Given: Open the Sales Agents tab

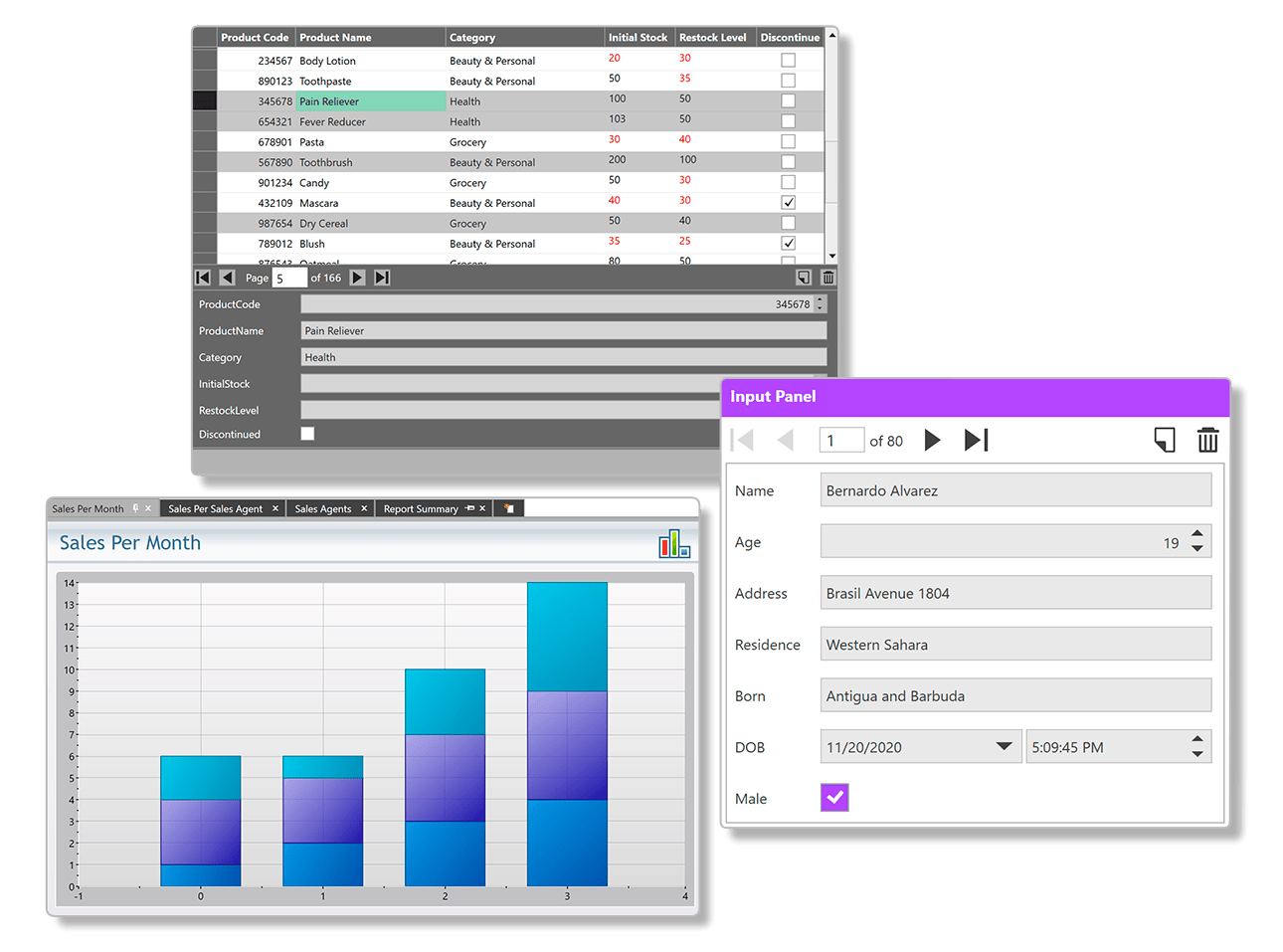Looking at the screenshot, I should tap(323, 507).
